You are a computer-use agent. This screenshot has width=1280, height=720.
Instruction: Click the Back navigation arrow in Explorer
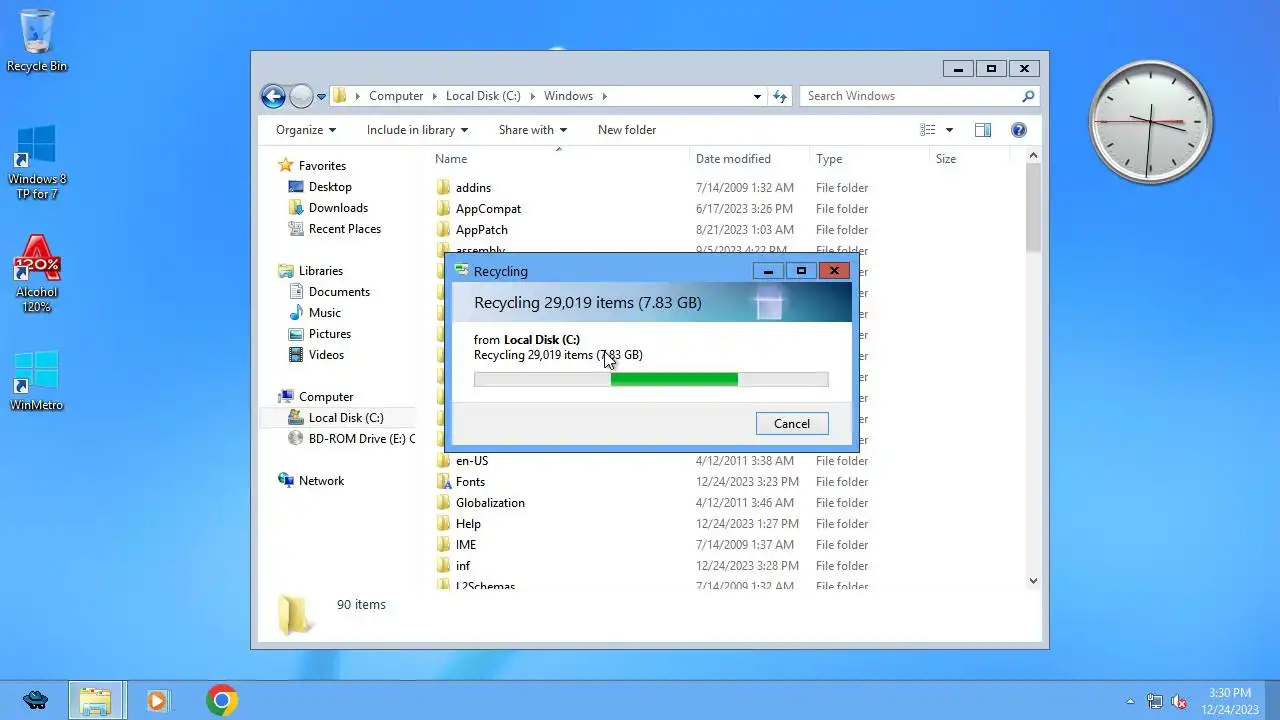pyautogui.click(x=273, y=96)
